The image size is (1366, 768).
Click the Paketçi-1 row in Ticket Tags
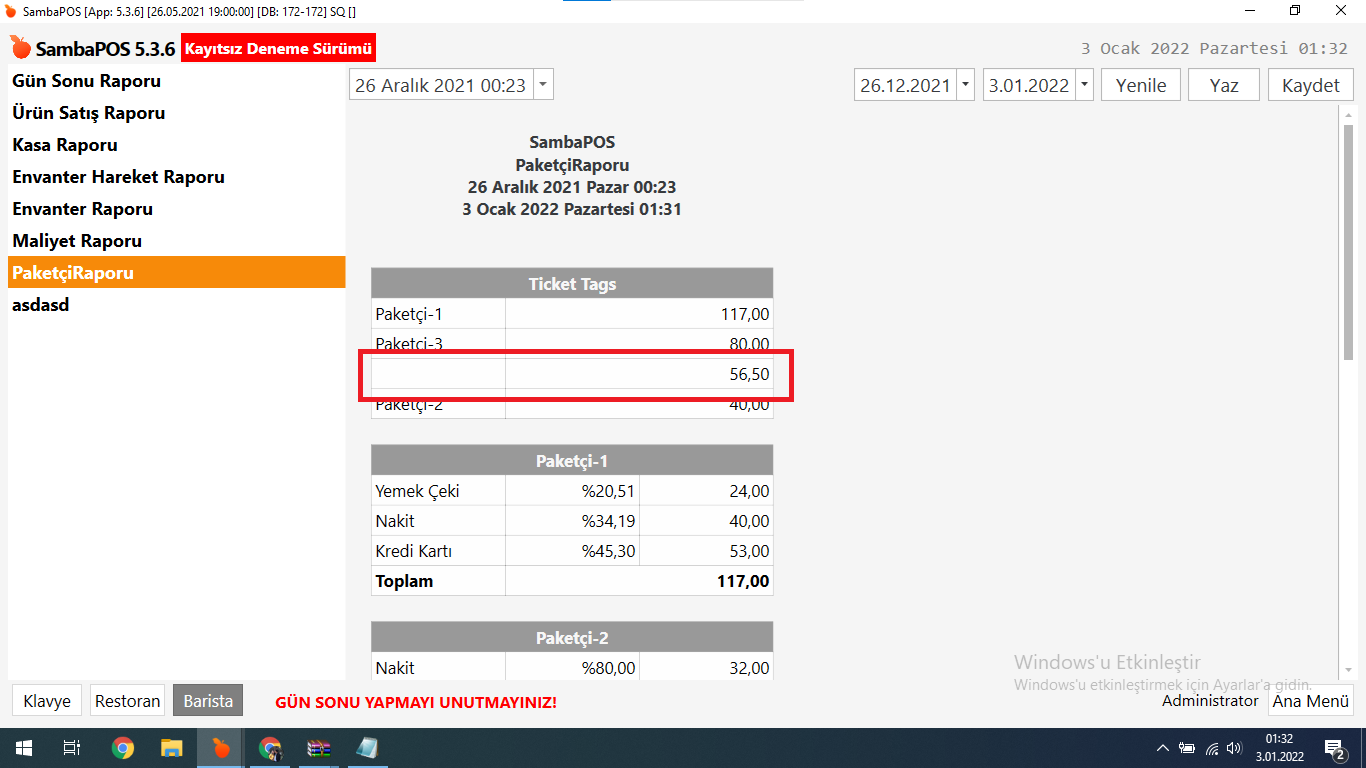pyautogui.click(x=572, y=314)
